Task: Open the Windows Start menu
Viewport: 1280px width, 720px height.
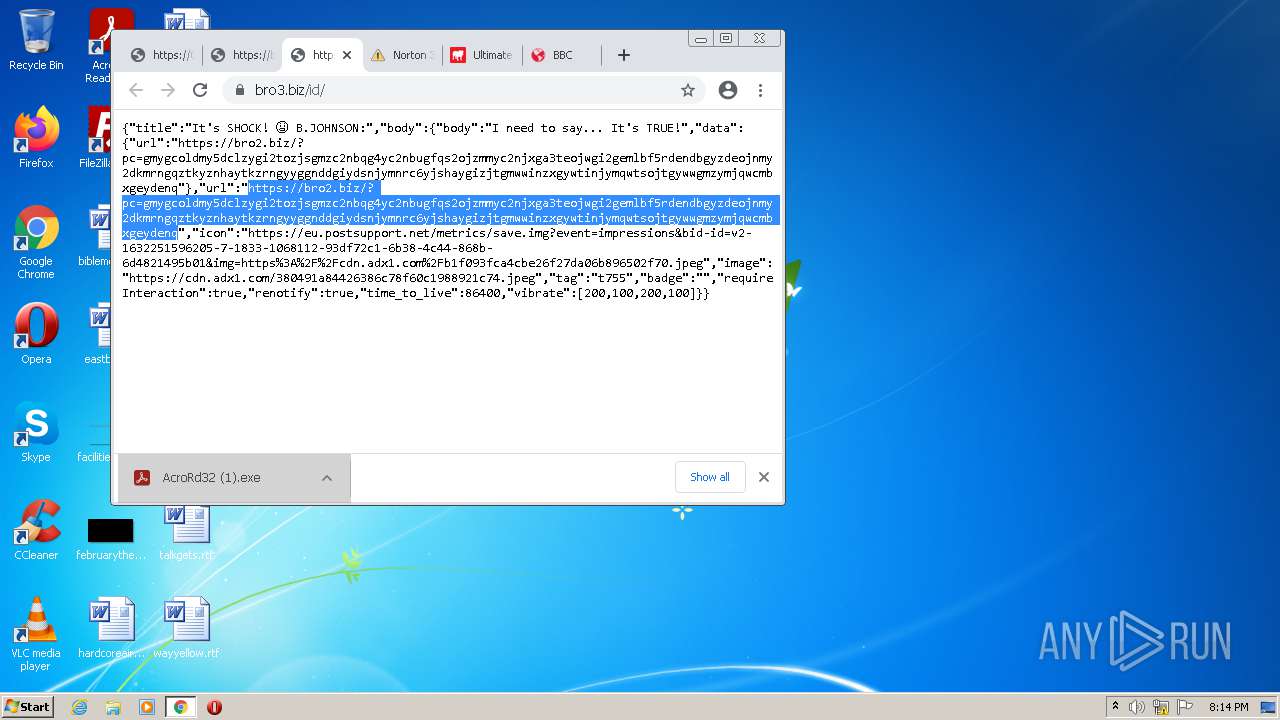Action: click(x=27, y=707)
